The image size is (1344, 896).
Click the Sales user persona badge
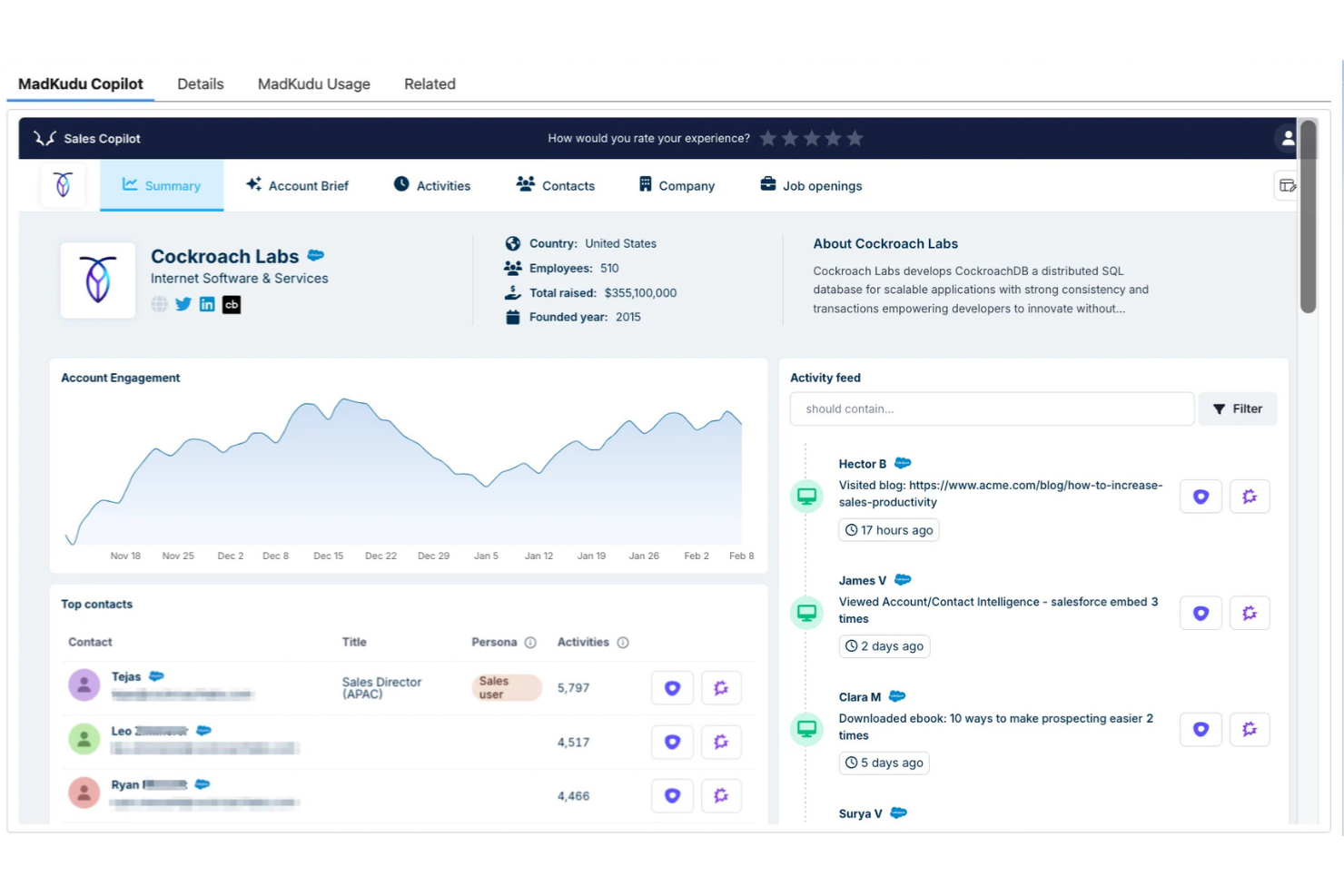[507, 687]
